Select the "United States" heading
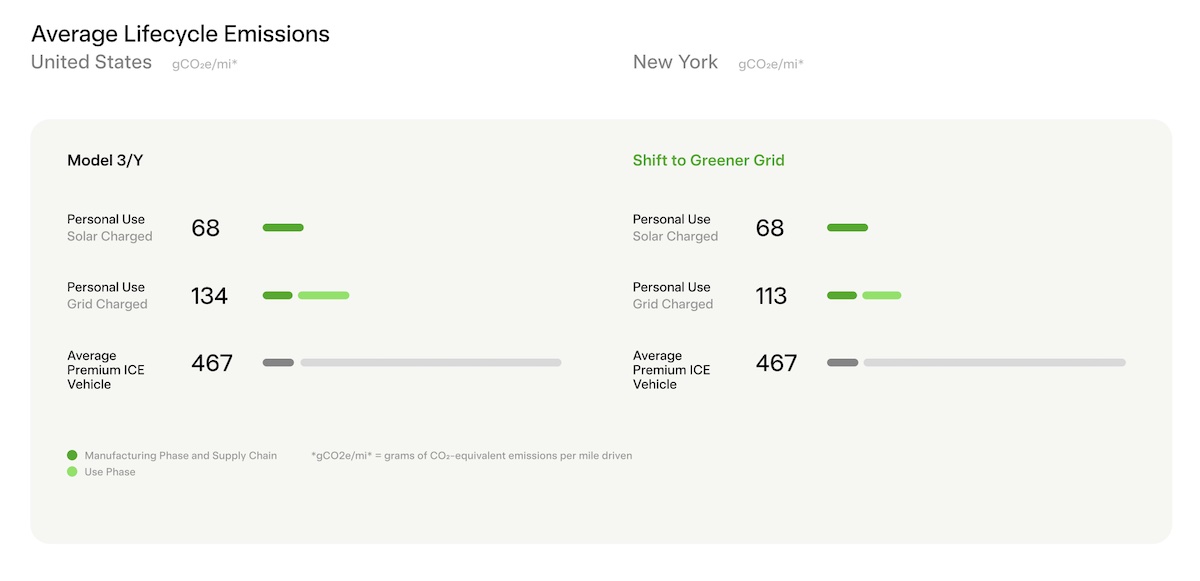The height and width of the screenshot is (581, 1200). click(91, 62)
